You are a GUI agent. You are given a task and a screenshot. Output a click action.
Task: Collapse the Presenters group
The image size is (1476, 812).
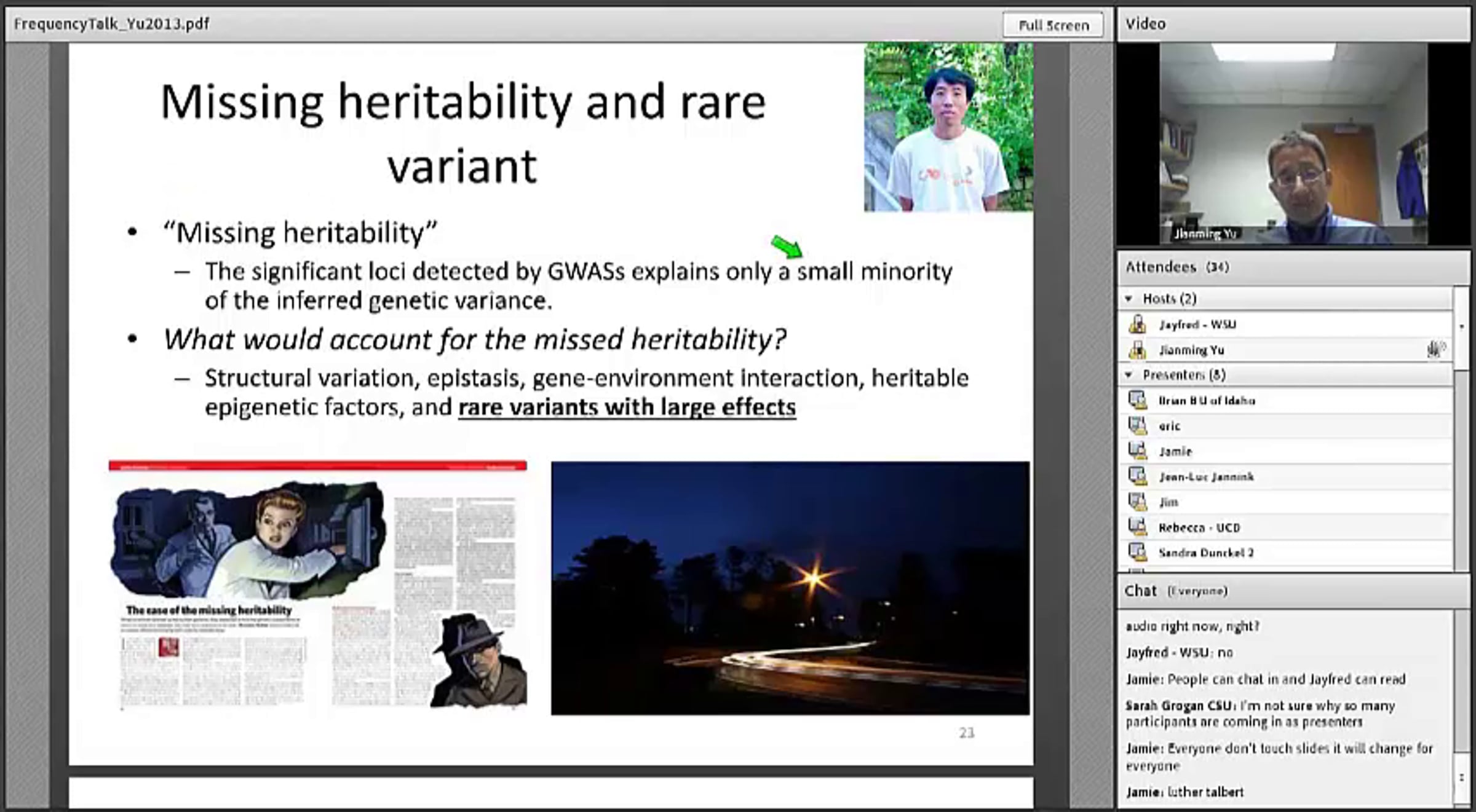[x=1129, y=374]
